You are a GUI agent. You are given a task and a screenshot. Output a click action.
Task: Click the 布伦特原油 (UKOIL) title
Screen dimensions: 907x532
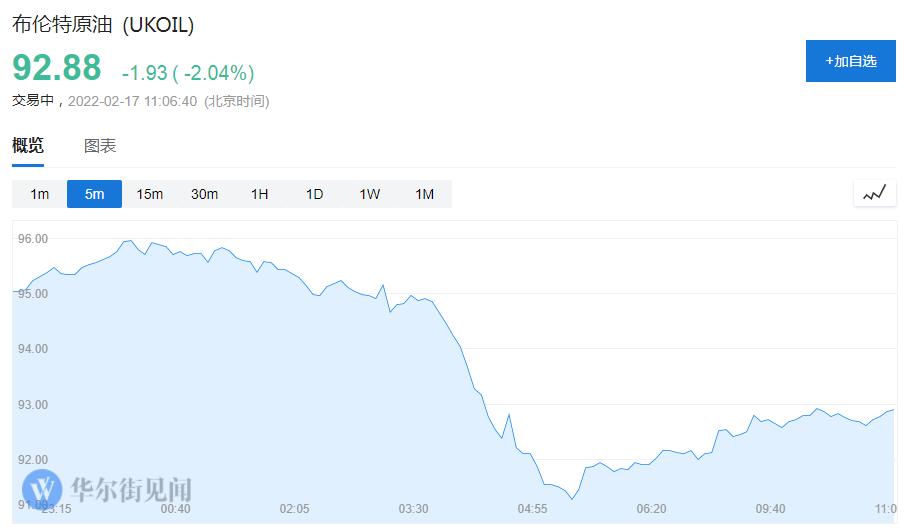[103, 25]
